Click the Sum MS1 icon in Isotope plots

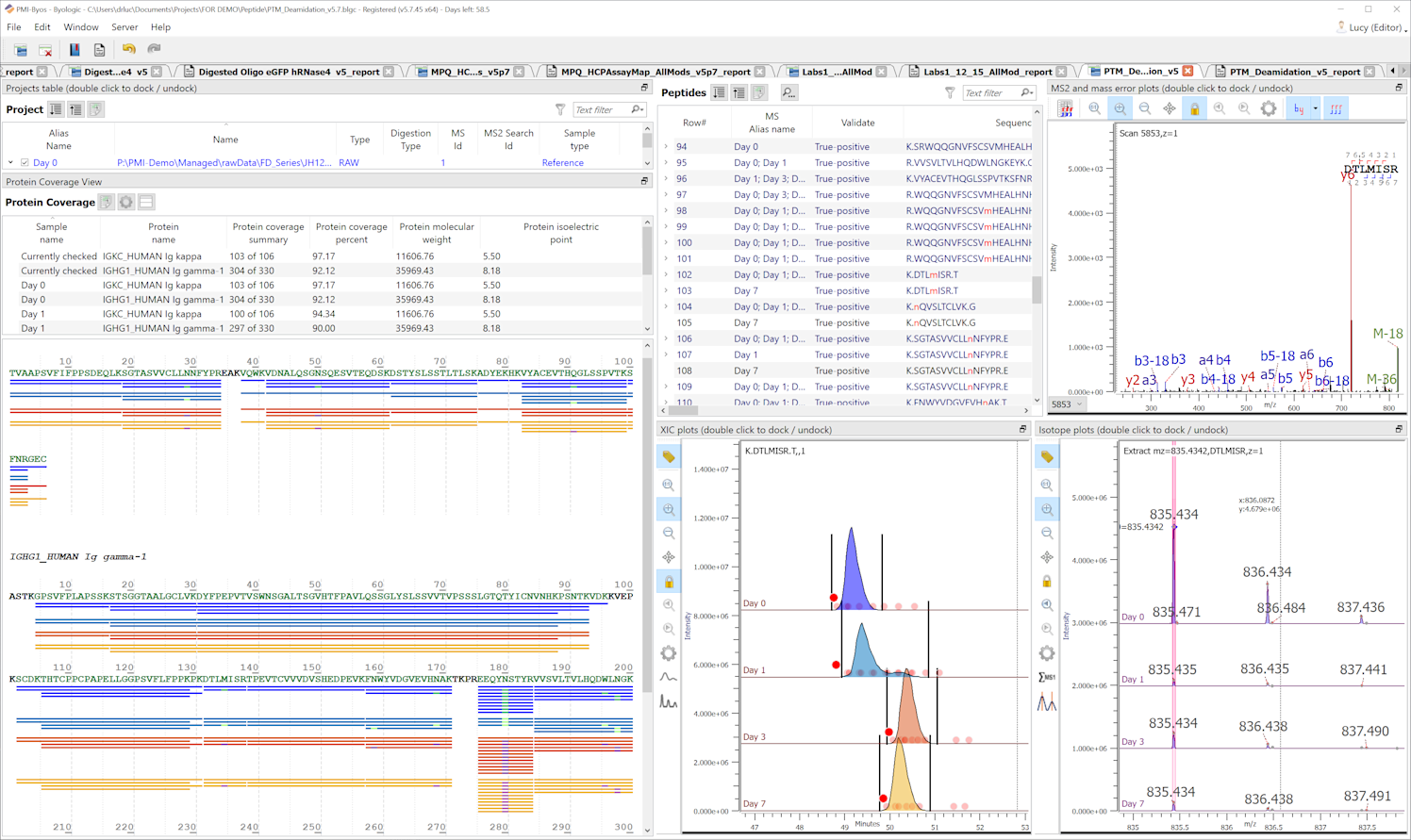1047,677
